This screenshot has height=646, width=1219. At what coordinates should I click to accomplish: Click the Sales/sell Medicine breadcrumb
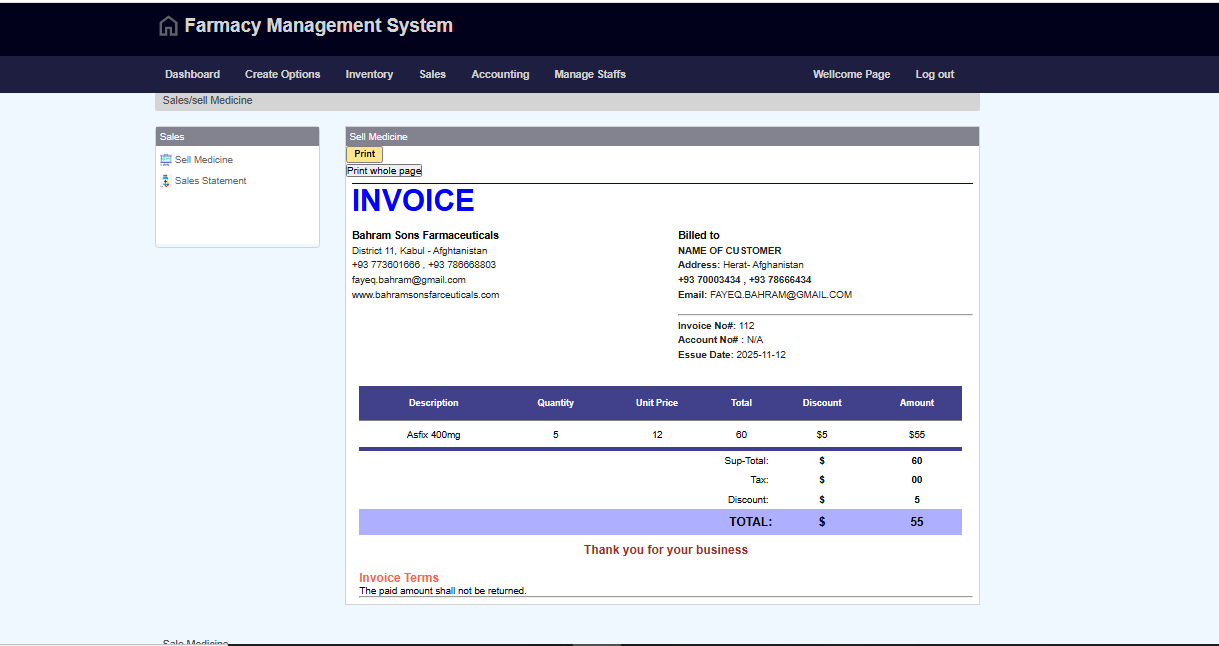(x=208, y=101)
